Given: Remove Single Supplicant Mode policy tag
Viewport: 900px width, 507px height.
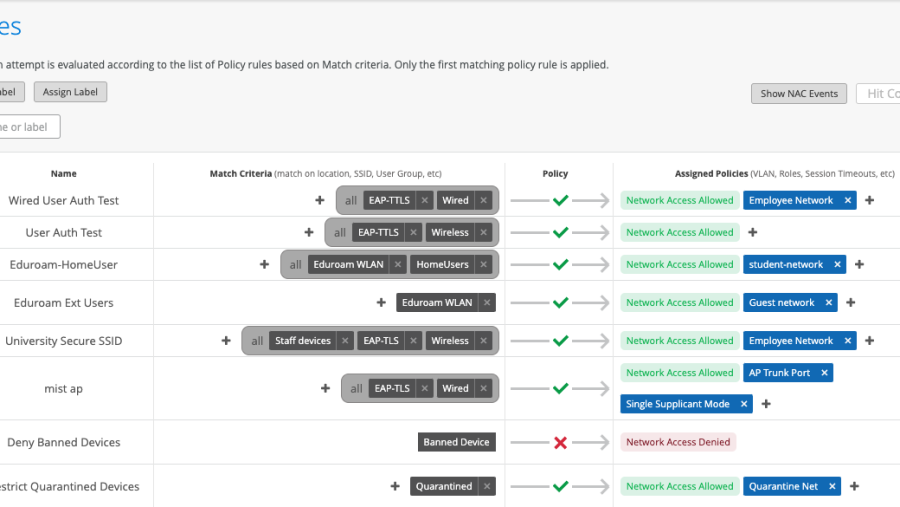Looking at the screenshot, I should click(x=743, y=404).
